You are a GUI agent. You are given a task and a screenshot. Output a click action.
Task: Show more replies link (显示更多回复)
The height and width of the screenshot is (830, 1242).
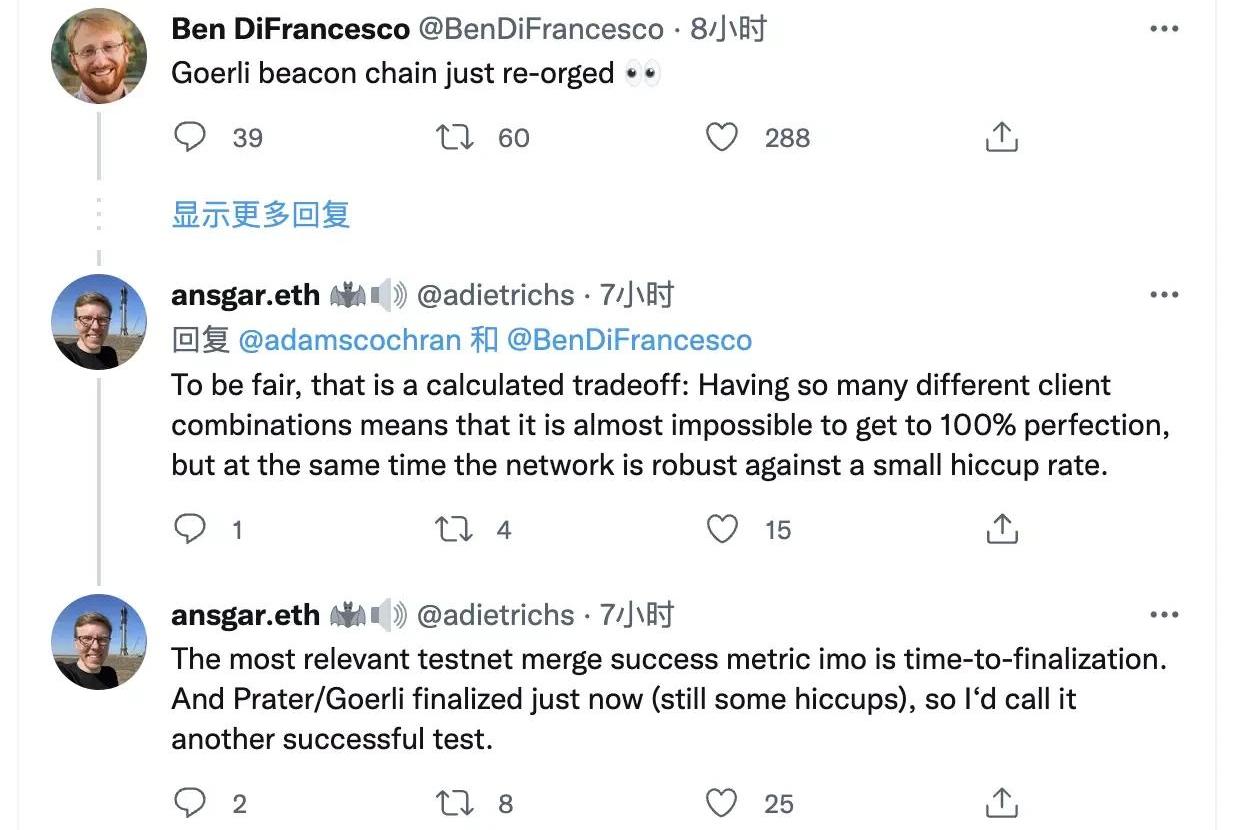261,214
